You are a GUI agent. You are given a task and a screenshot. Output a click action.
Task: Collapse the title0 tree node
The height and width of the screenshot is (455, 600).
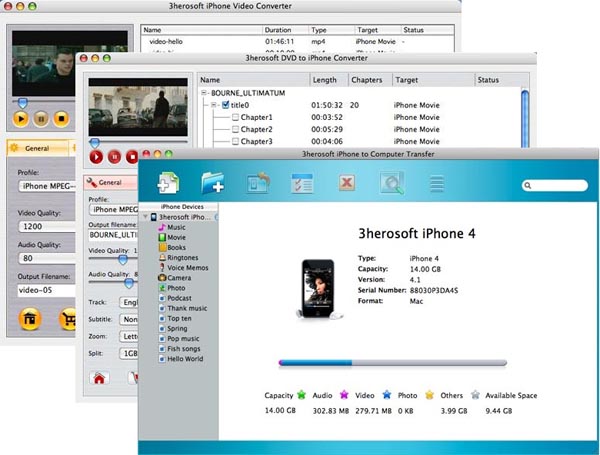[214, 105]
